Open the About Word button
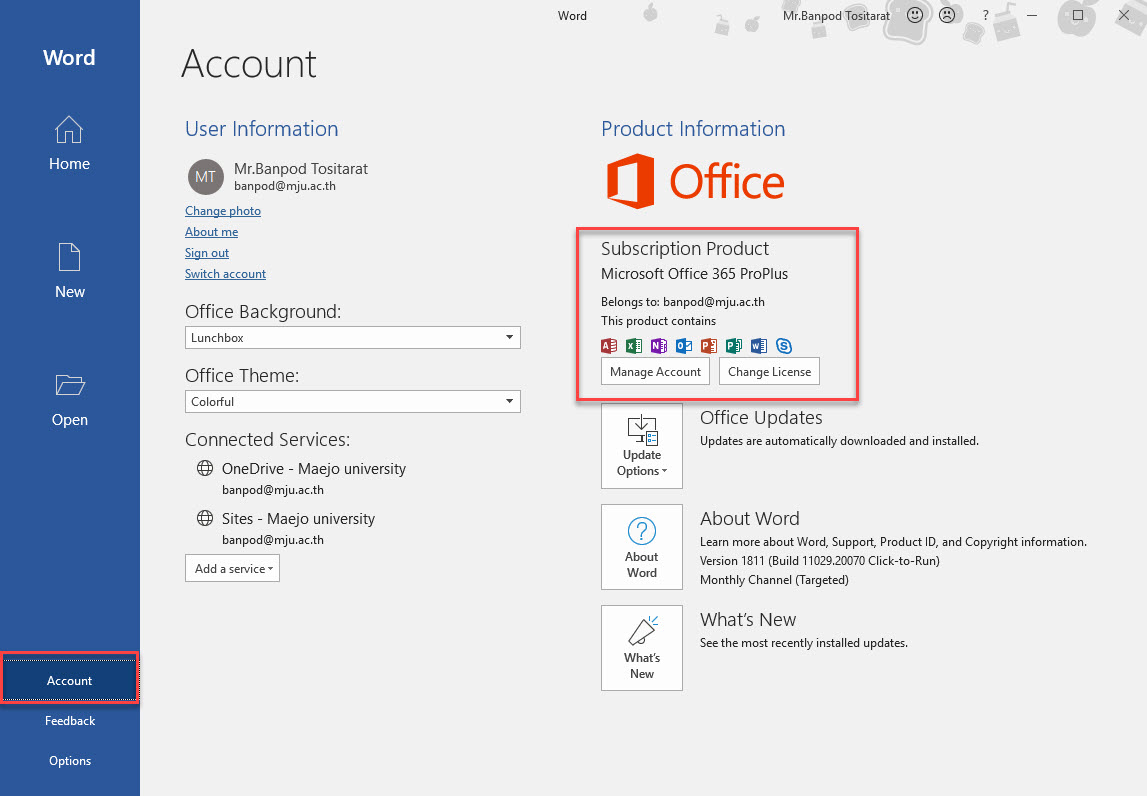Image resolution: width=1147 pixels, height=796 pixels. click(x=641, y=547)
